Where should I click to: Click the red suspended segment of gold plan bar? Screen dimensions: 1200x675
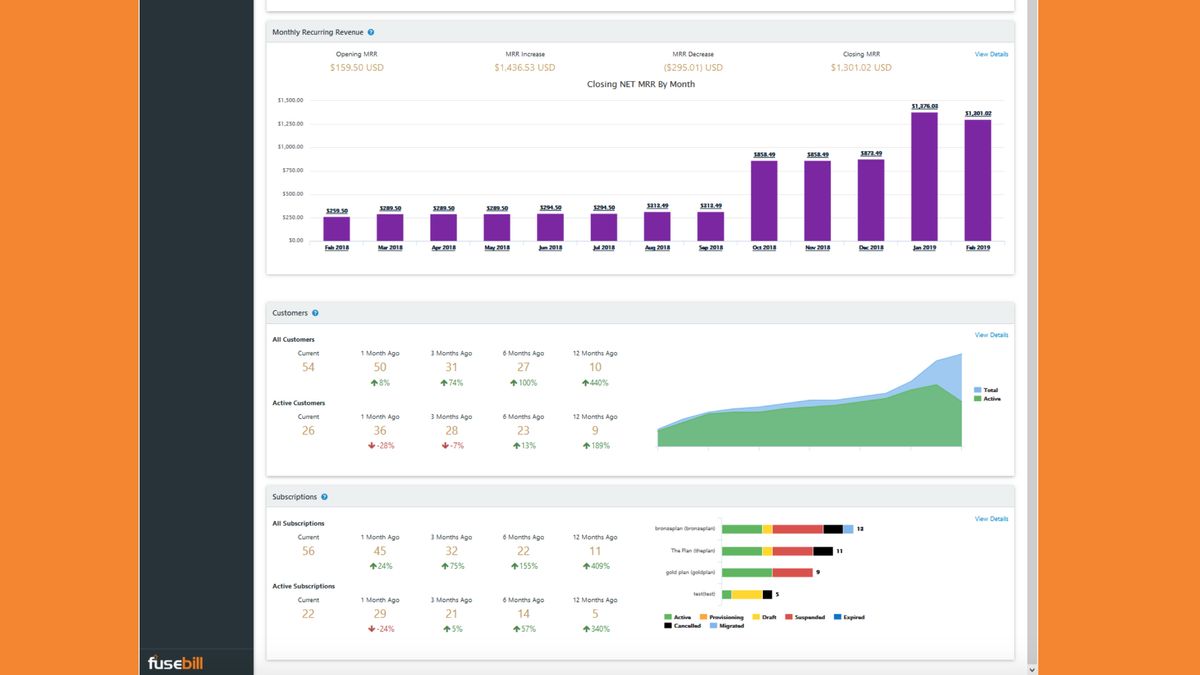[x=793, y=573]
